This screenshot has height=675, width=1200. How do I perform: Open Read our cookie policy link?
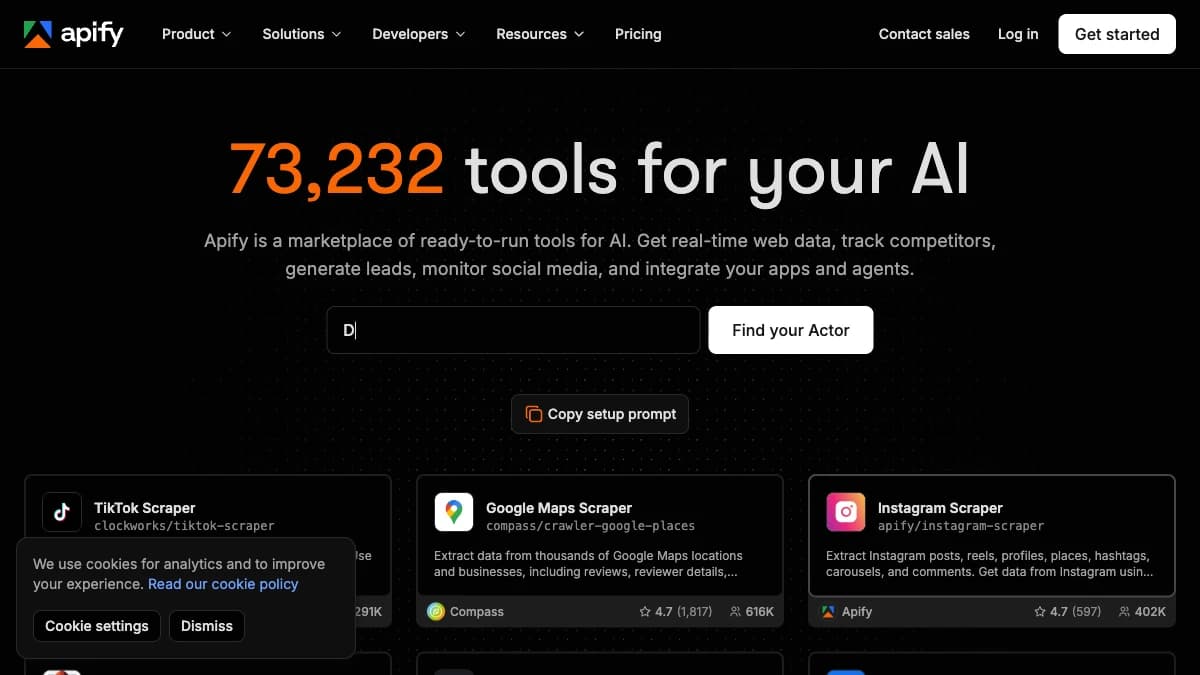point(223,584)
